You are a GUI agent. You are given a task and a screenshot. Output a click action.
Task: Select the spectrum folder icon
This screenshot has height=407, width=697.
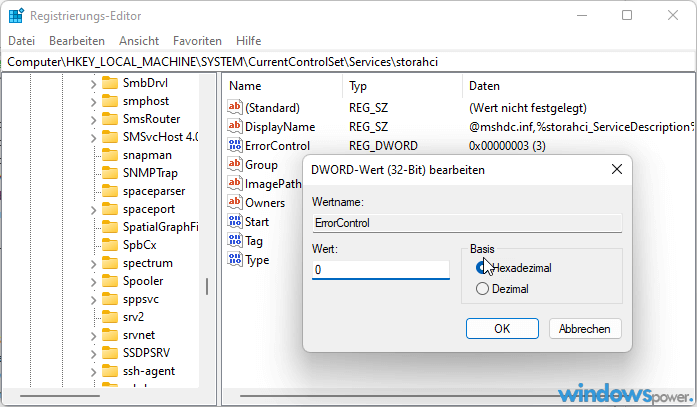[110, 263]
